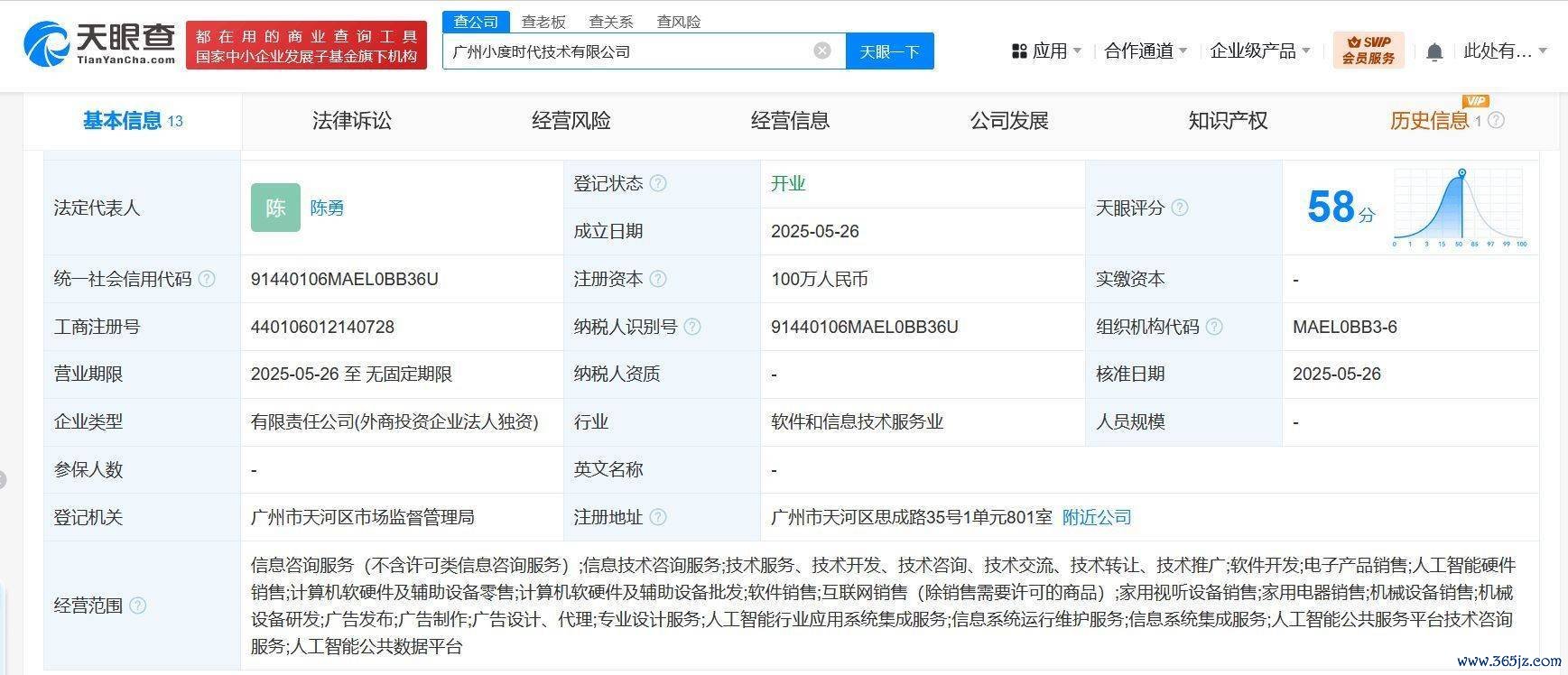Clear the search box with the X icon

[x=822, y=51]
